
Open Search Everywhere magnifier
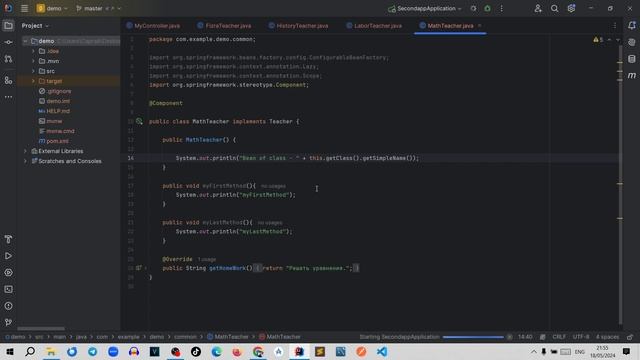(554, 8)
